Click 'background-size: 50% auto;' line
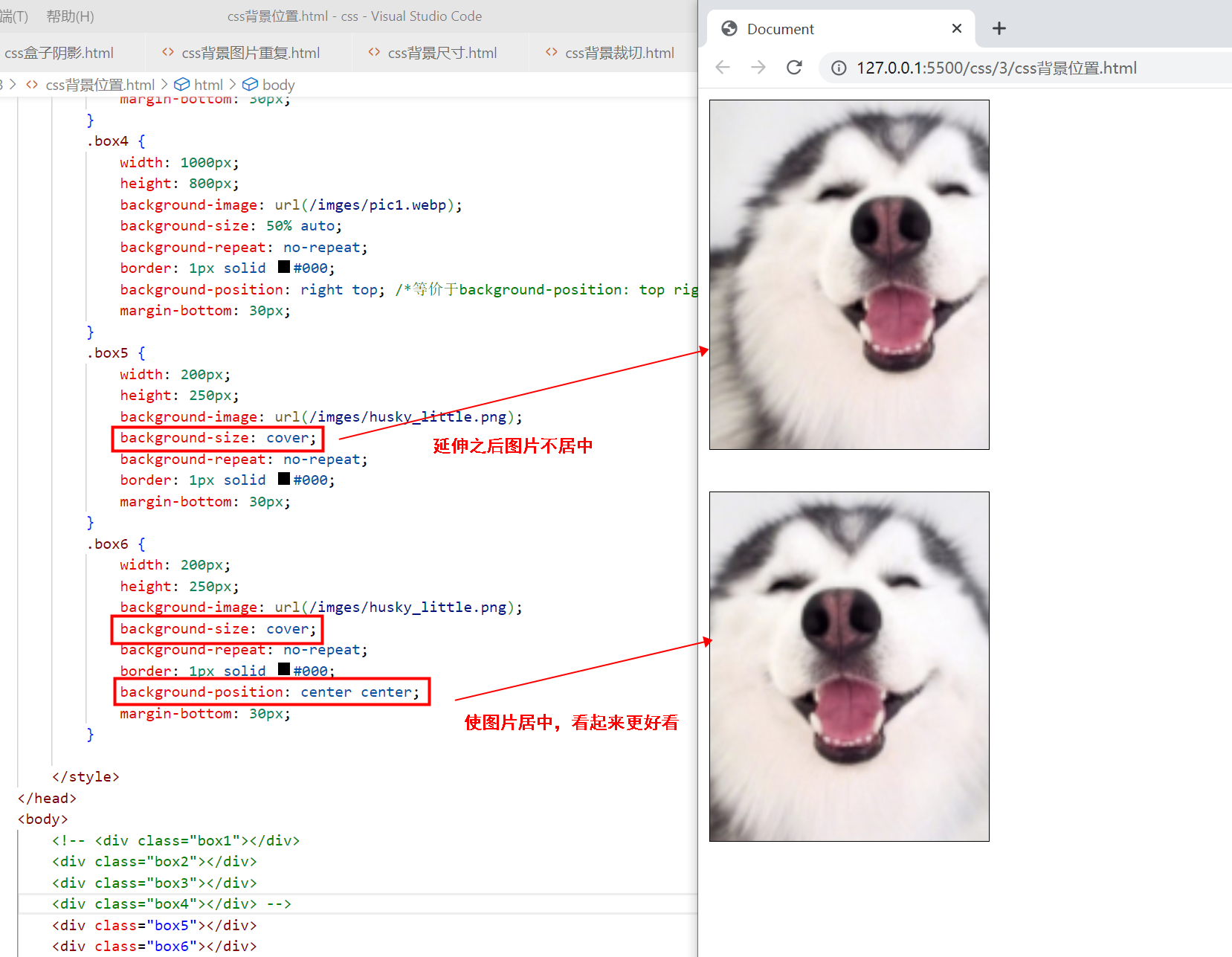This screenshot has height=957, width=1232. click(231, 226)
